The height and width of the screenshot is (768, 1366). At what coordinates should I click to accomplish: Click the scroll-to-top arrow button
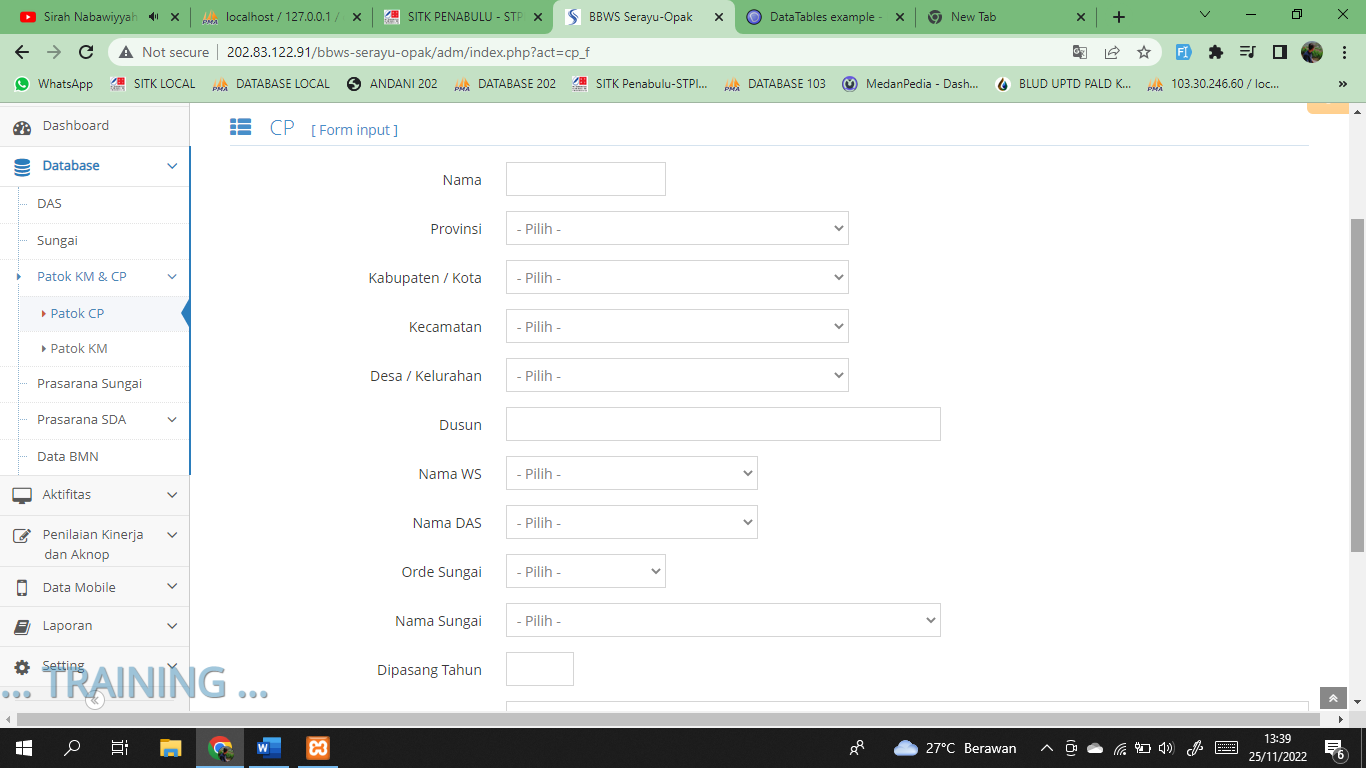(x=1333, y=698)
